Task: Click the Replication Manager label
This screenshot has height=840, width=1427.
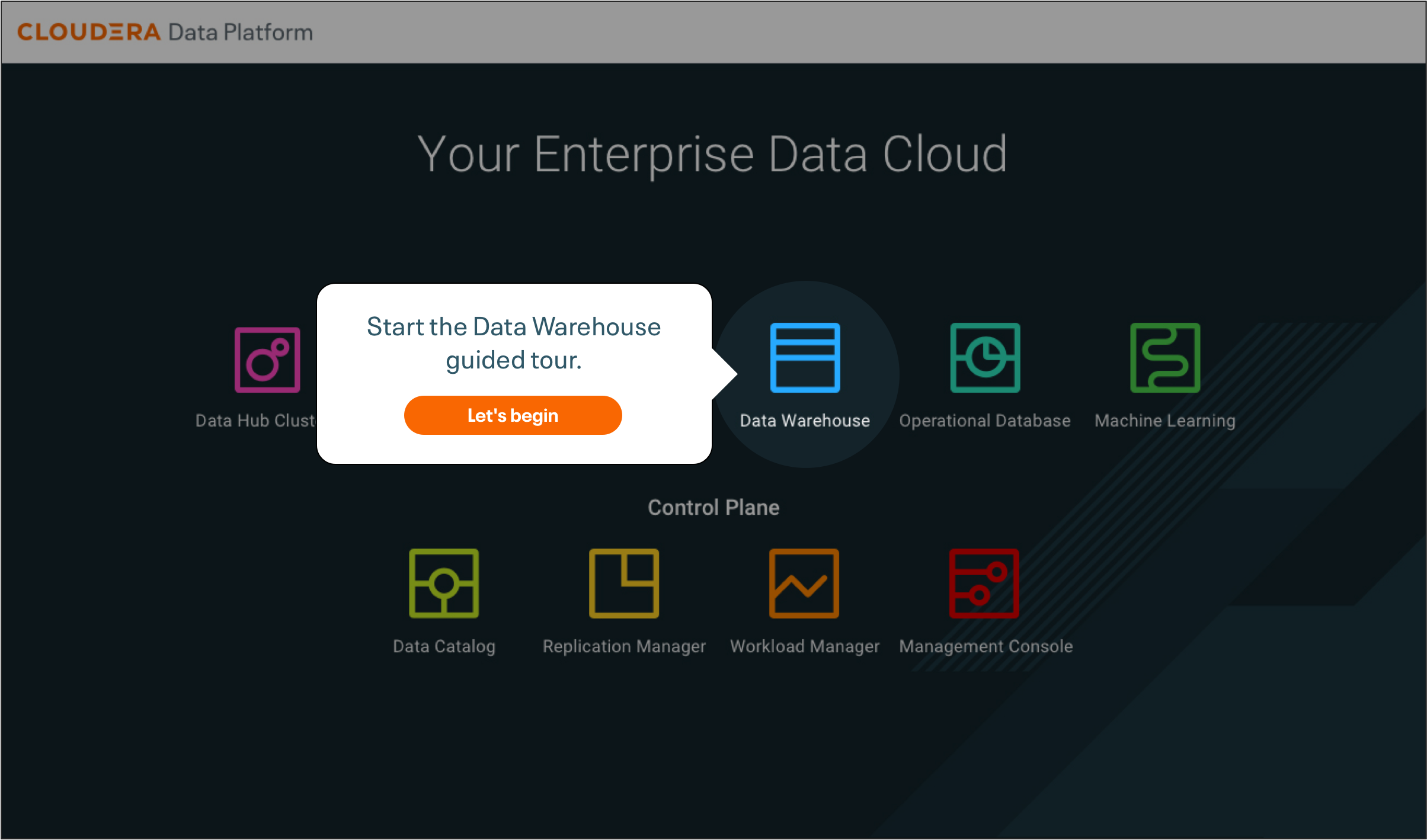Action: (x=623, y=646)
